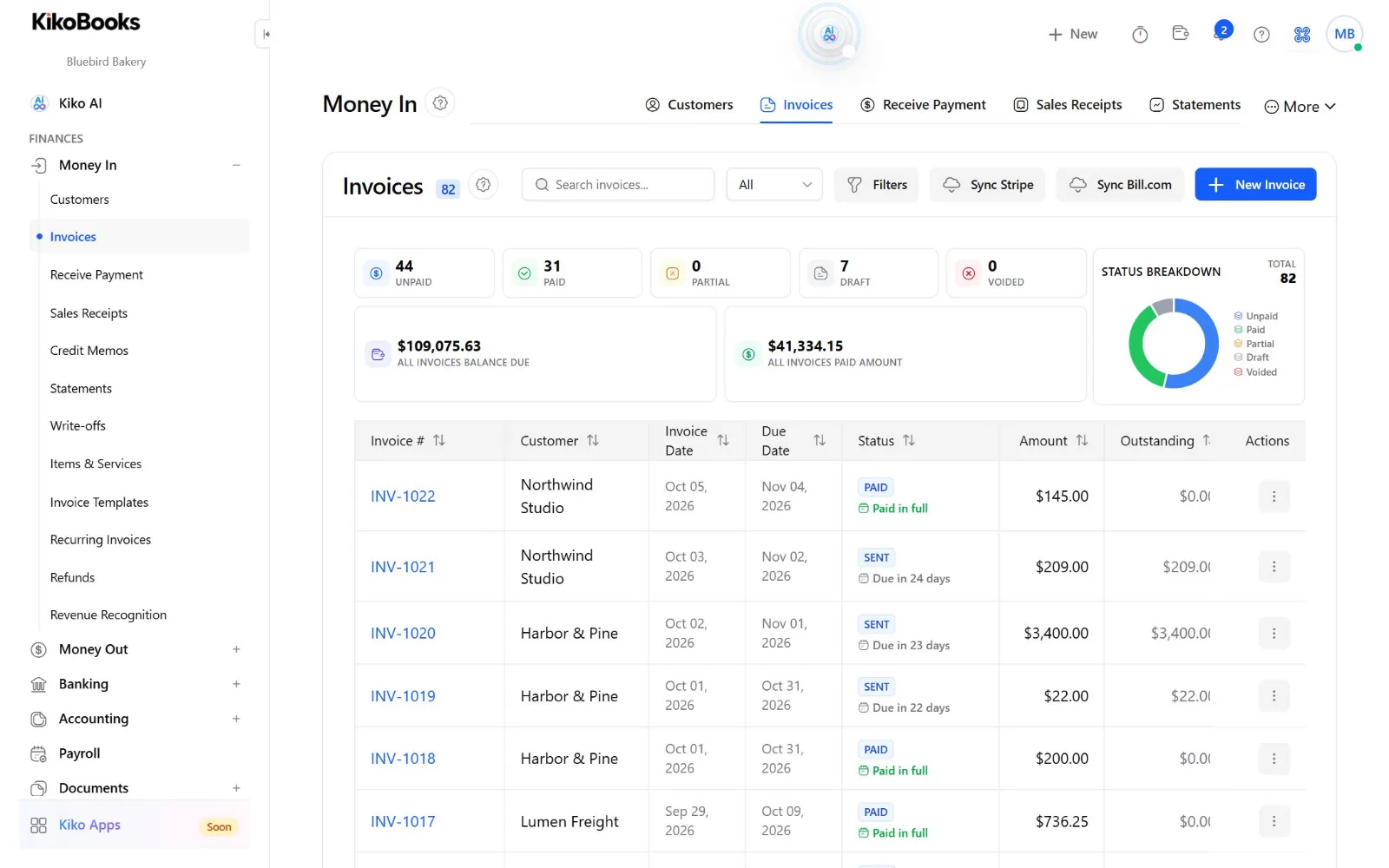Screen dimensions: 1389x868
Task: Expand the Documents sidebar section
Action: [236, 788]
